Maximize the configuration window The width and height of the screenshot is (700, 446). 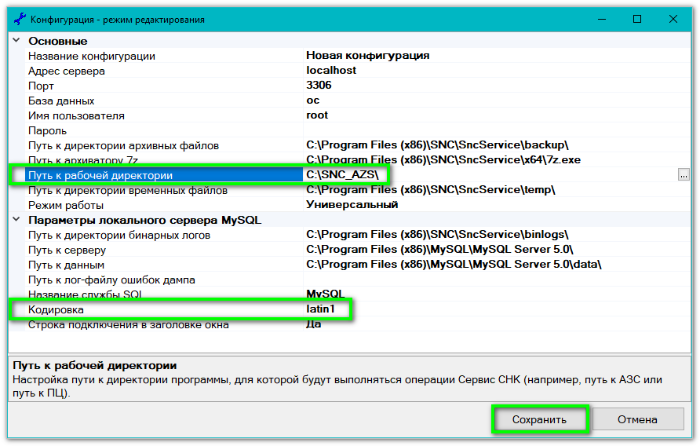tap(637, 19)
